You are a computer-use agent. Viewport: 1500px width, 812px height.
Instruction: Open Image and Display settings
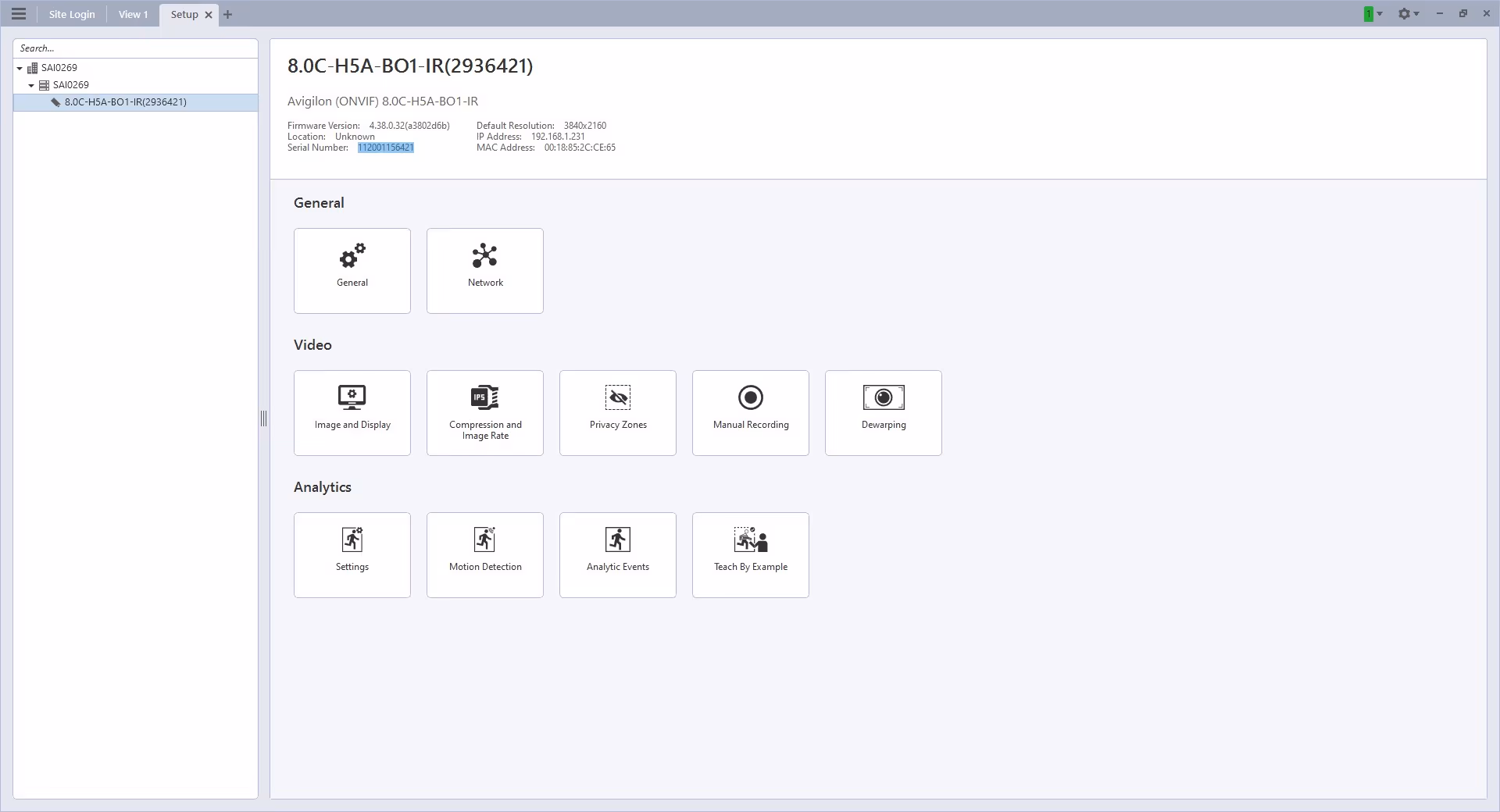(352, 413)
